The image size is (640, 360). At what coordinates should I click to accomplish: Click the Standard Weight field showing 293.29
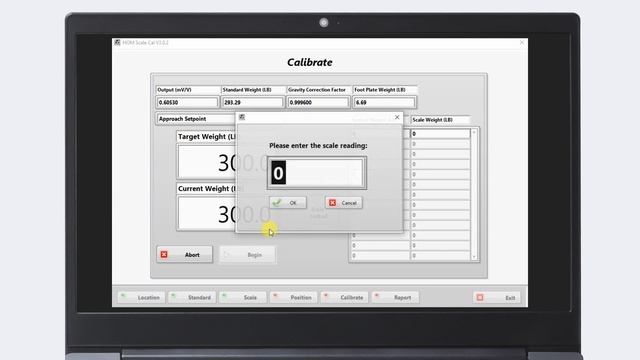click(x=252, y=102)
